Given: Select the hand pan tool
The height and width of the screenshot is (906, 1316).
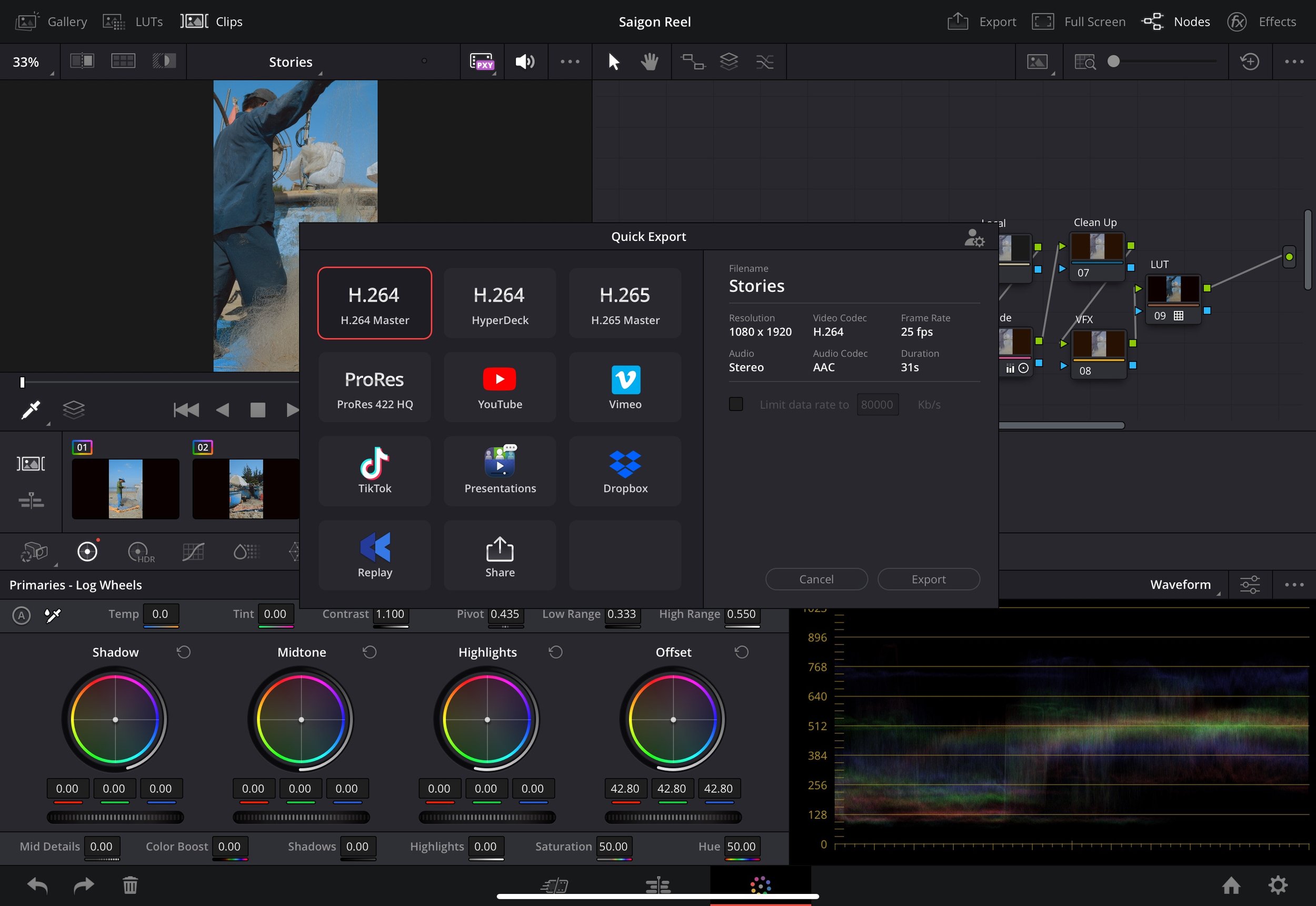Looking at the screenshot, I should 649,62.
